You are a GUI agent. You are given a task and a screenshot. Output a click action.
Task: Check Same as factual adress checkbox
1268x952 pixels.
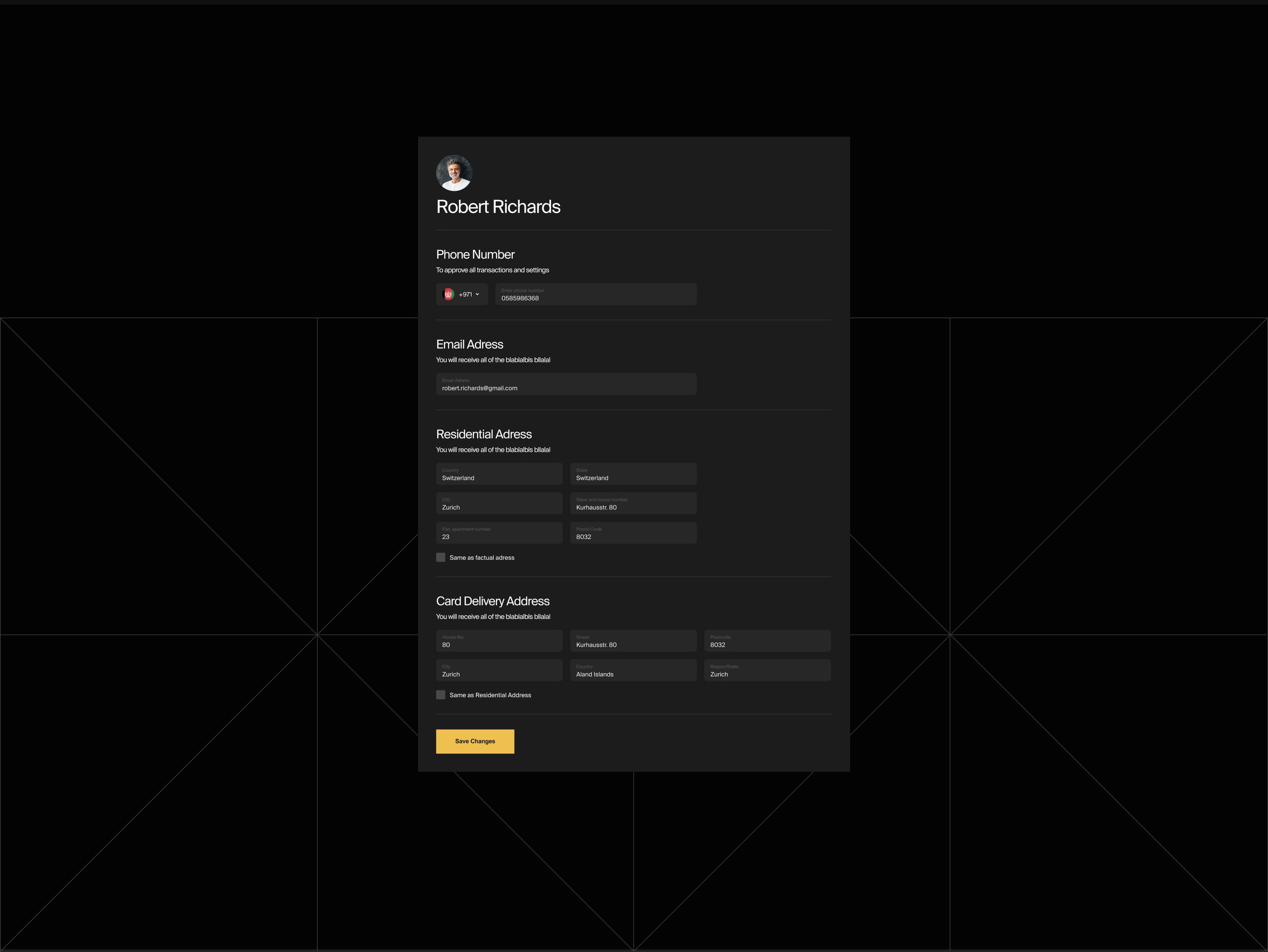pos(441,557)
